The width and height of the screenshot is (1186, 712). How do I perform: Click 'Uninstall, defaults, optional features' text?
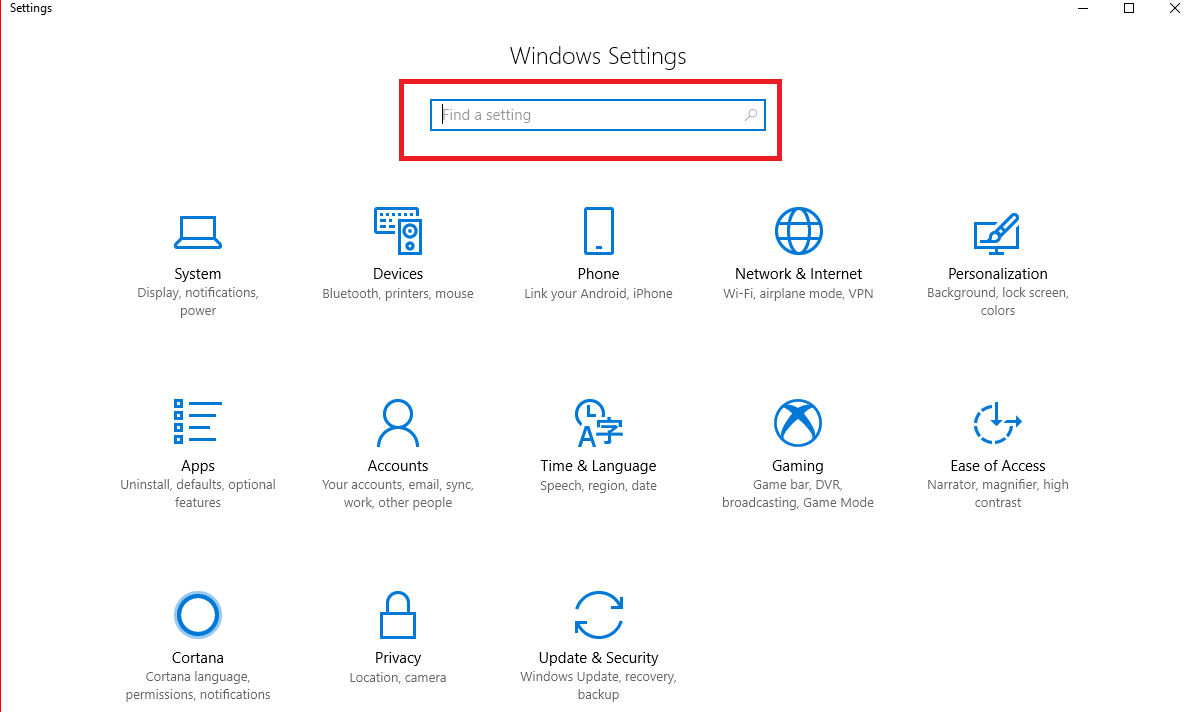click(x=197, y=493)
